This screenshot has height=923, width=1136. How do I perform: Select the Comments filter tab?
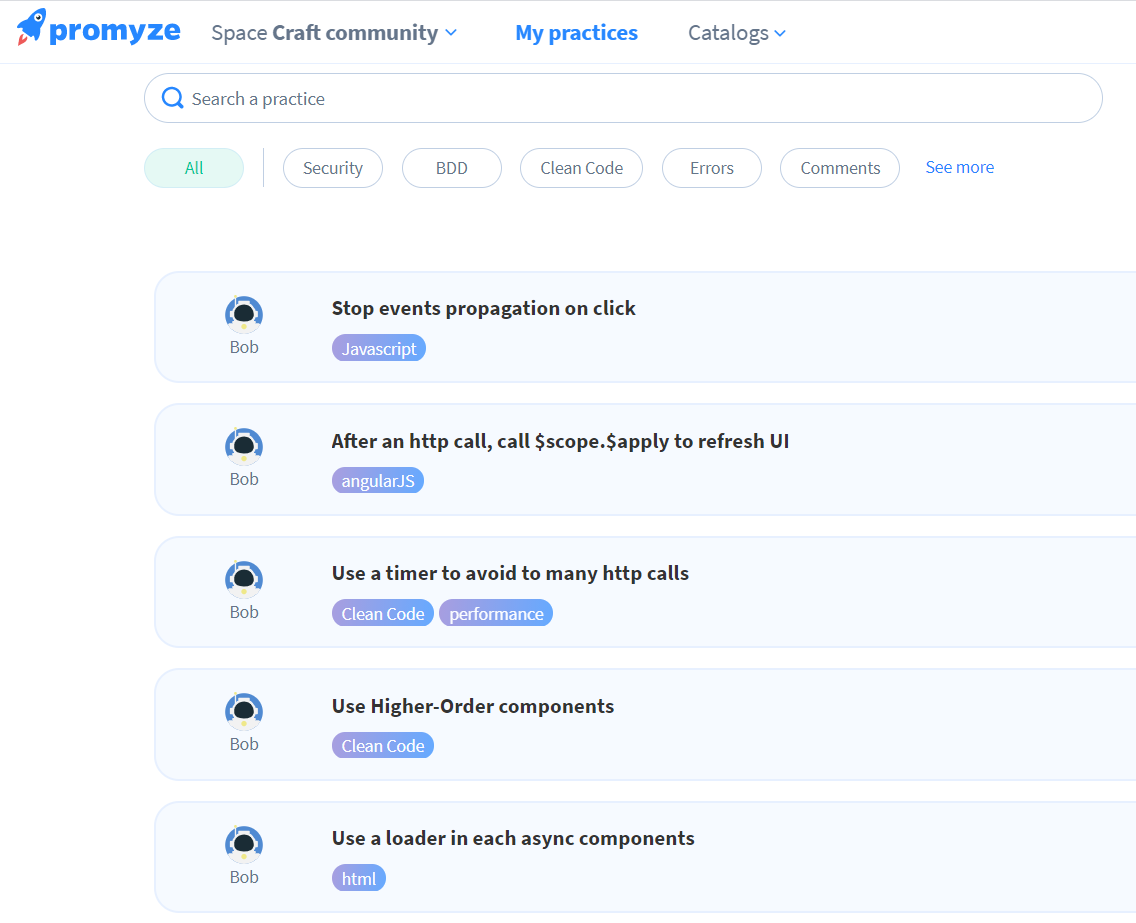[x=839, y=168]
